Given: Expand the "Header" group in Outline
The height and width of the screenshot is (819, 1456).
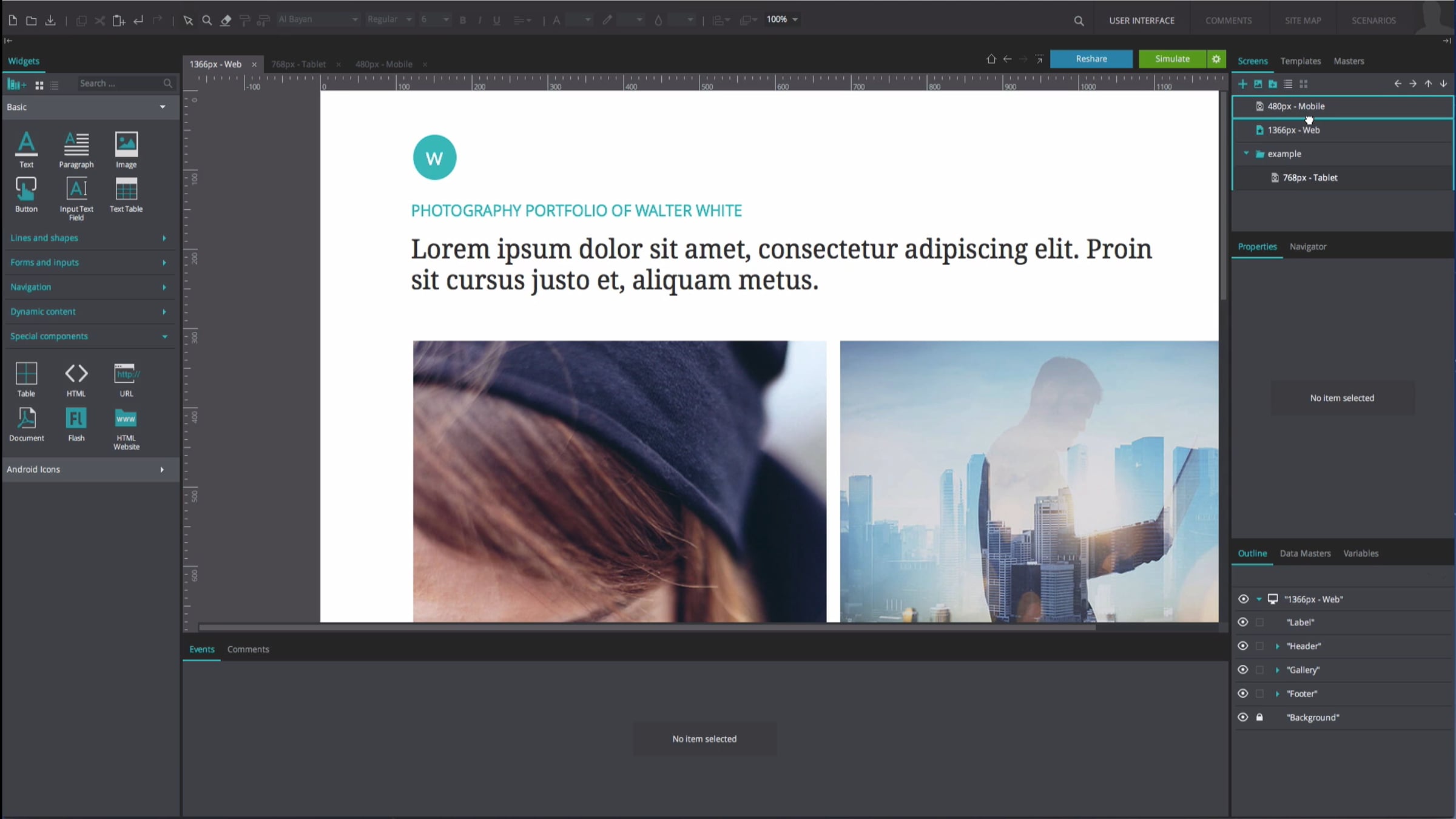Looking at the screenshot, I should click(x=1278, y=646).
